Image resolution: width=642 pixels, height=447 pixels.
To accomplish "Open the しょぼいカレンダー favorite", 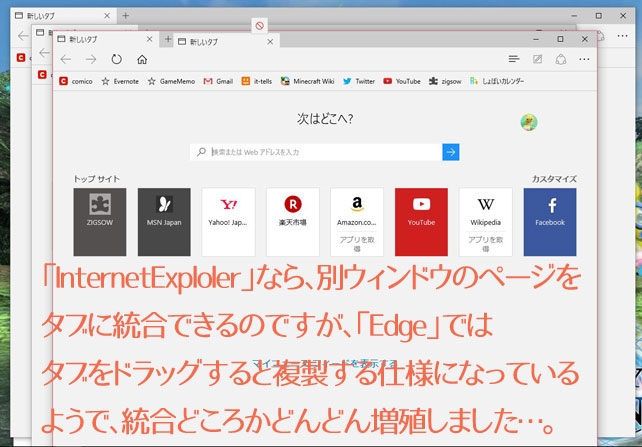I will (497, 81).
